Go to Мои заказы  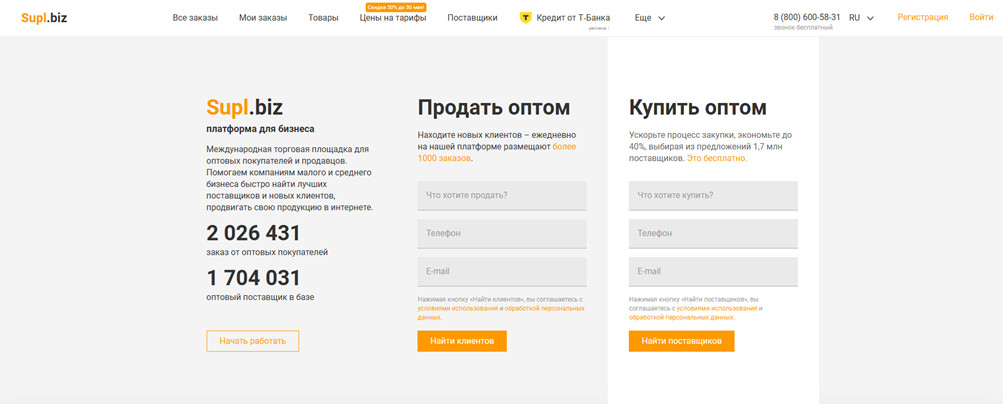(x=263, y=18)
